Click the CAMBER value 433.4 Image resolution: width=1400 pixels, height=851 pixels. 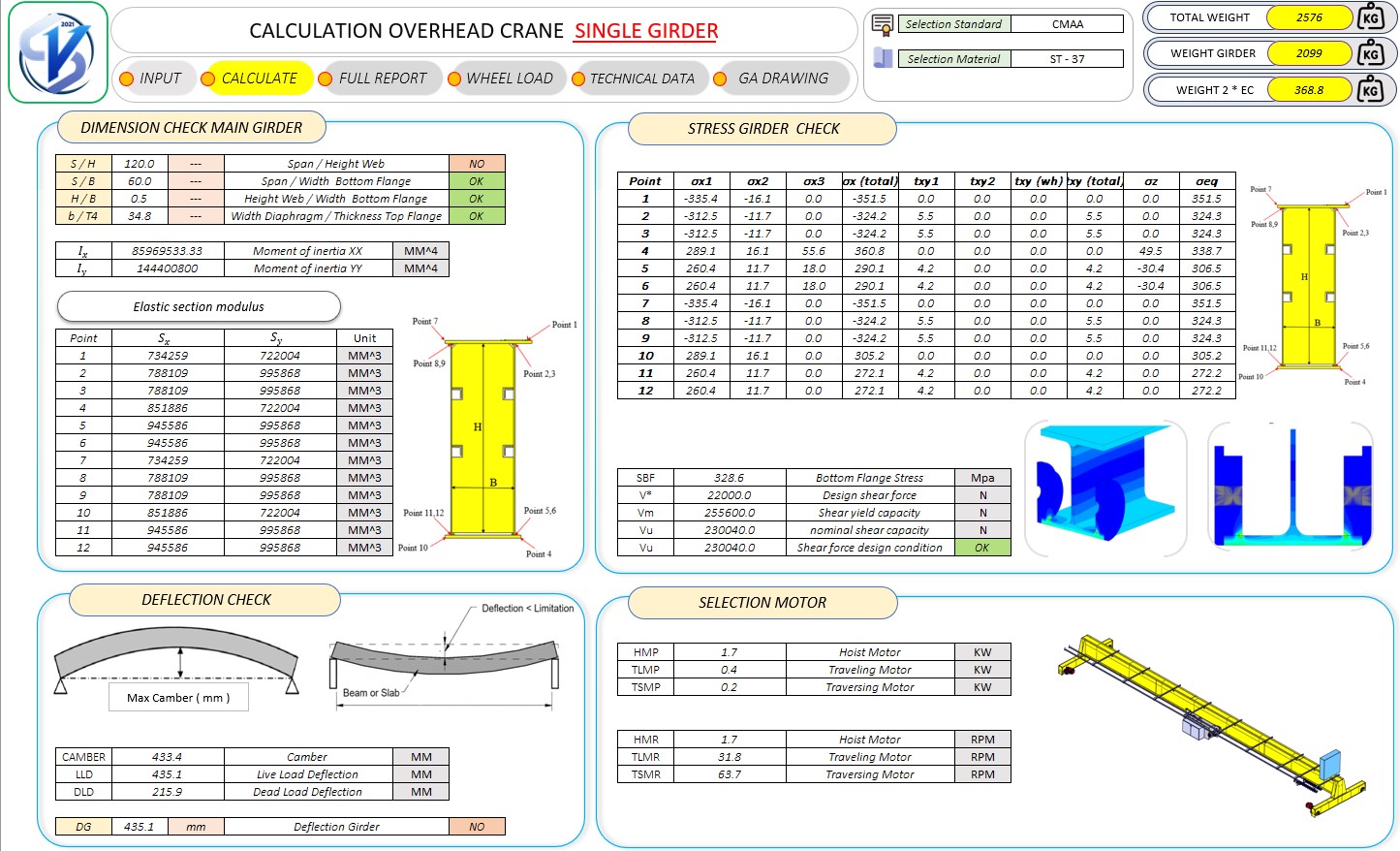click(x=168, y=757)
